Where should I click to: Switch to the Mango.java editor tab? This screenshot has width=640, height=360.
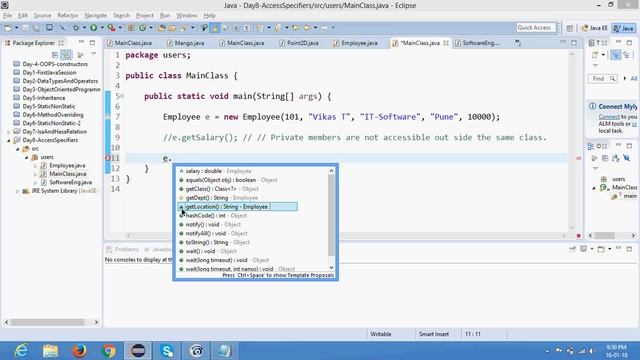coord(186,43)
